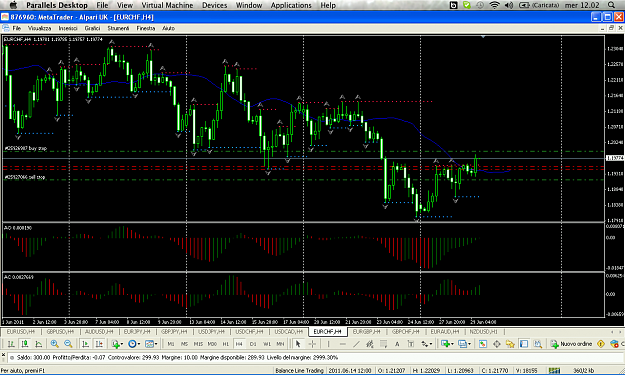Select the arrow cursor tool
625x375 pixels.
[297, 344]
